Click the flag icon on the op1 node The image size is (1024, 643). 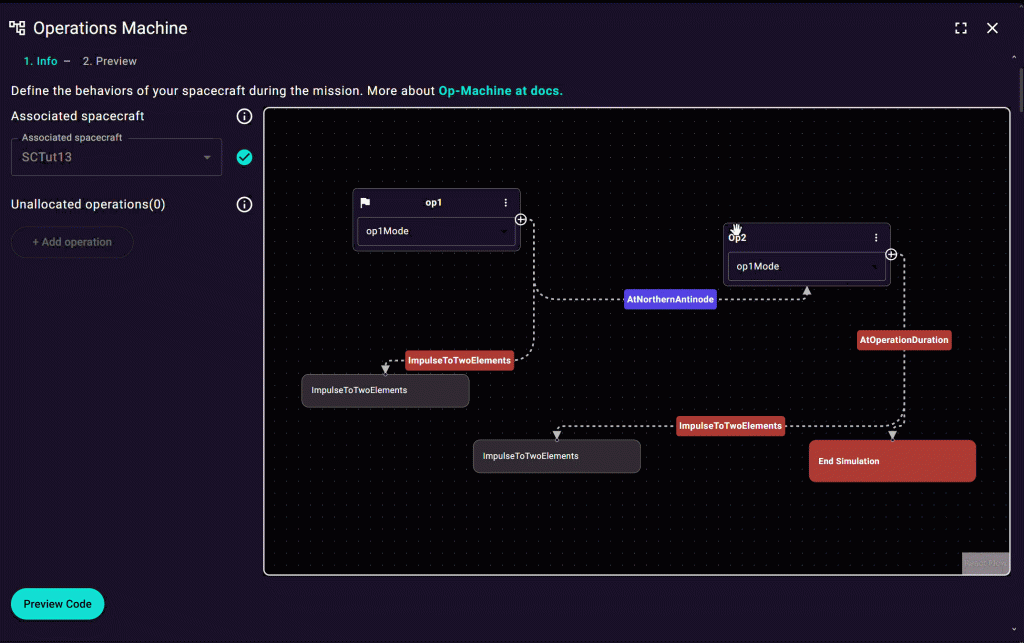click(x=366, y=203)
